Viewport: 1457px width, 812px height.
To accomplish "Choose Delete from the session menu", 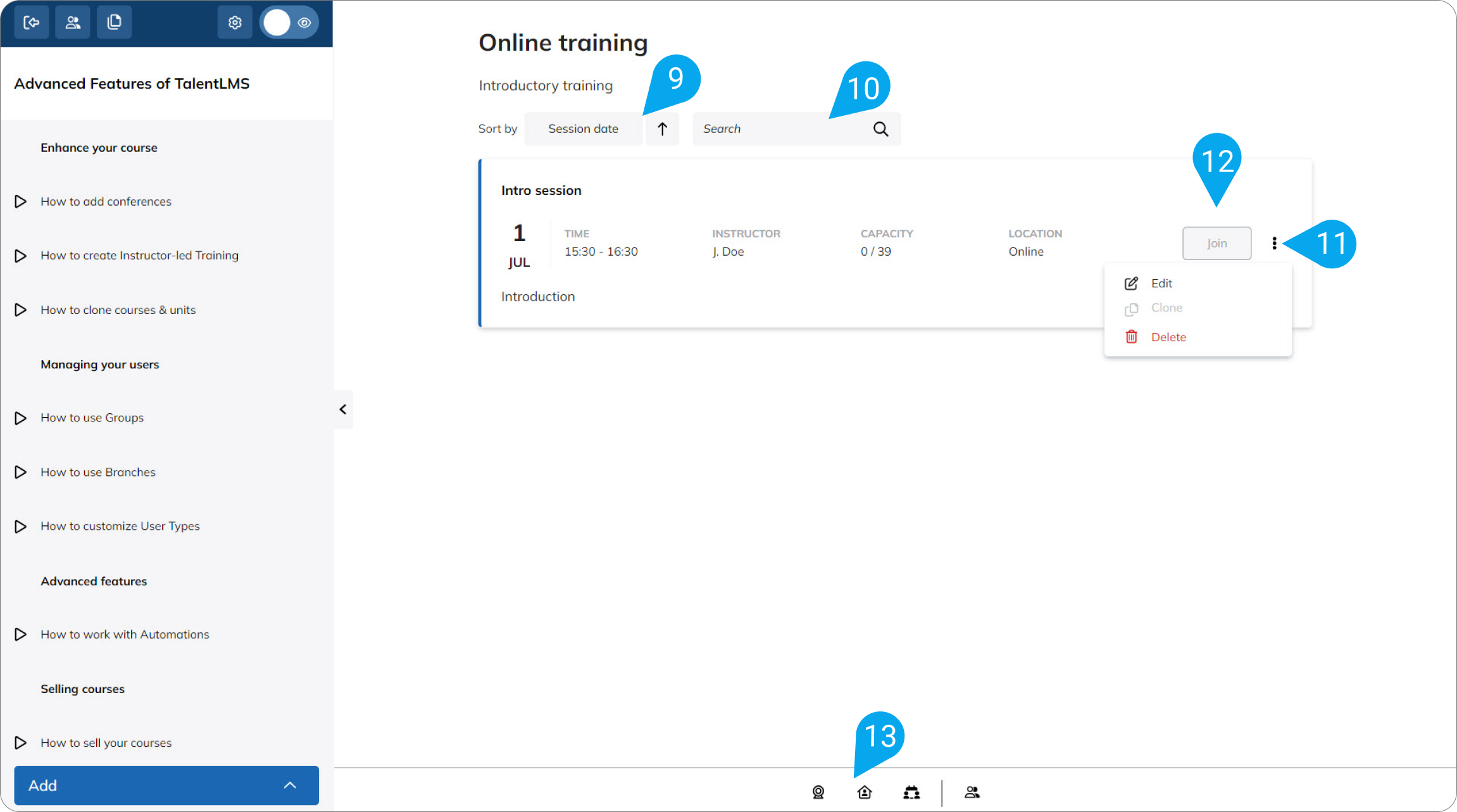I will coord(1168,337).
